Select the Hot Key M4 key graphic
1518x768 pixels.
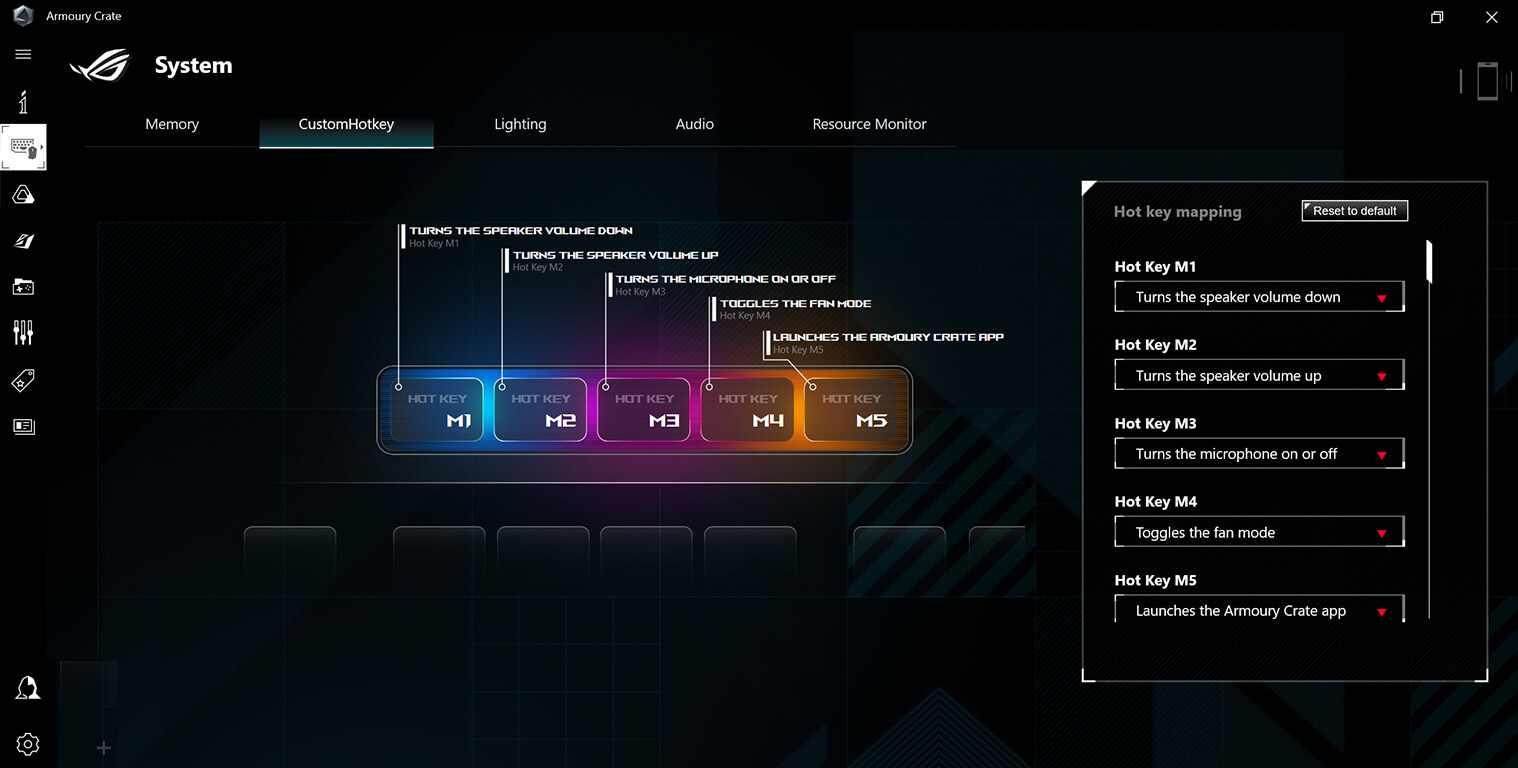point(748,410)
